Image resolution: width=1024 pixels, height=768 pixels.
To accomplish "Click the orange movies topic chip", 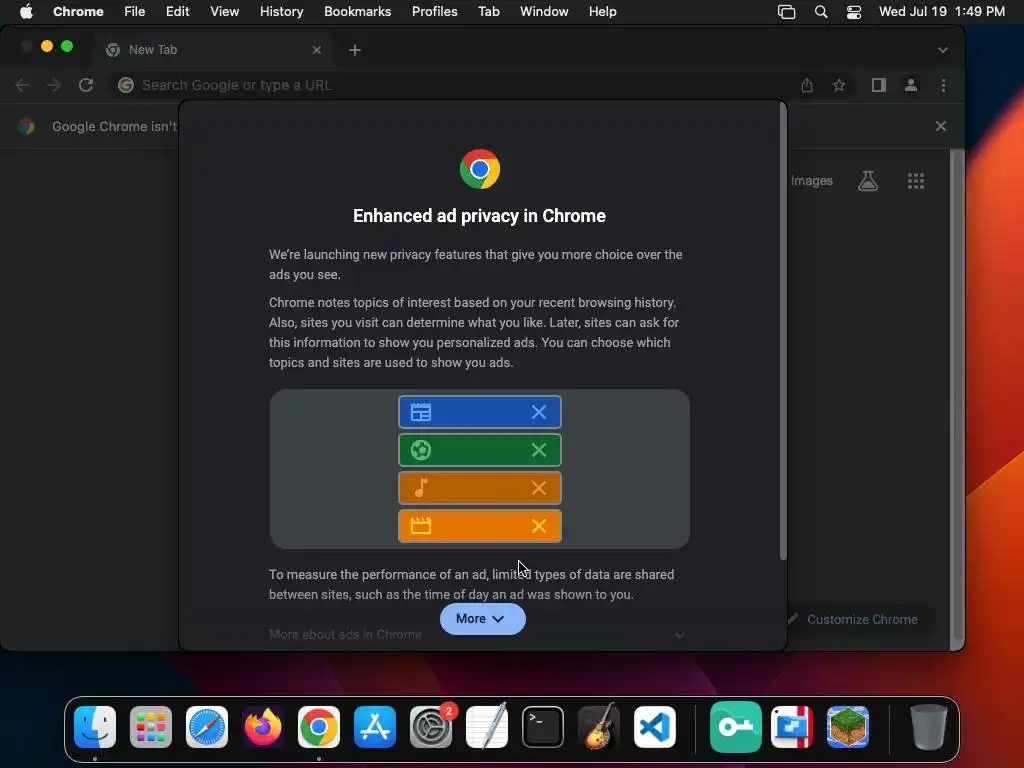I will 479,526.
